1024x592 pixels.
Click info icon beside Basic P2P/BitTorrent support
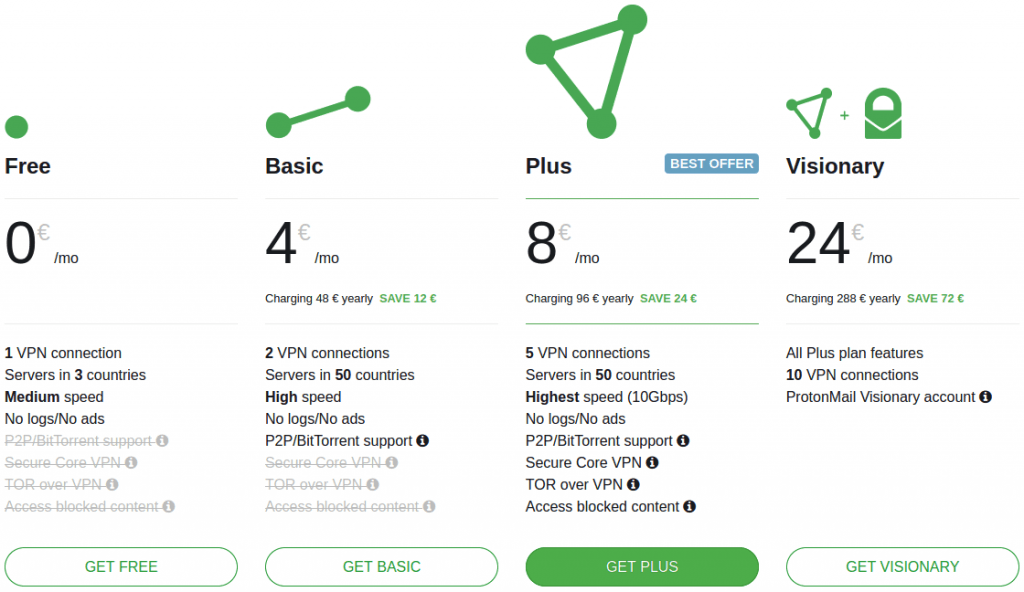click(423, 440)
